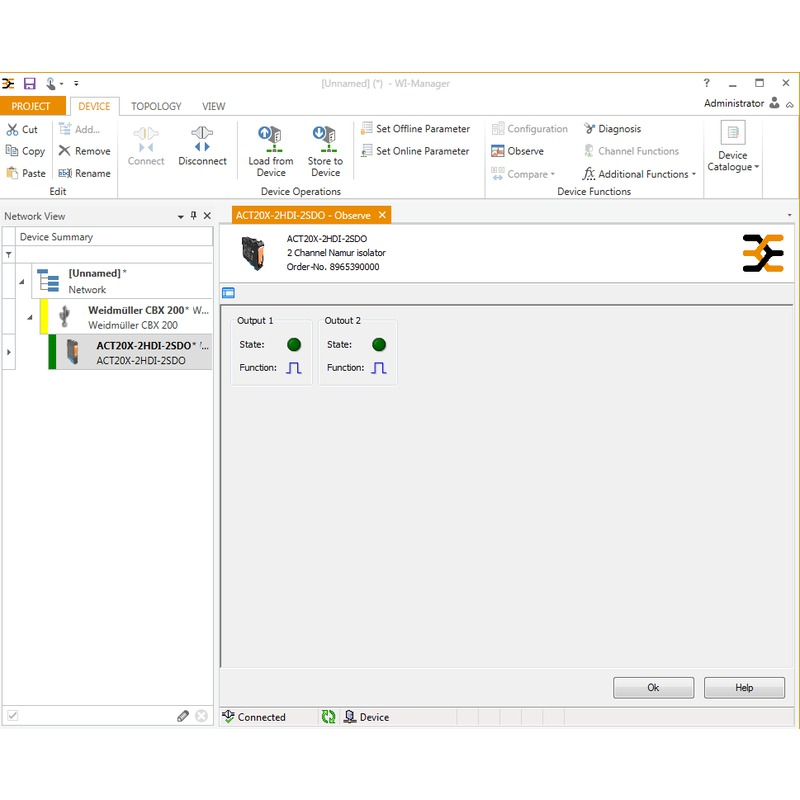Click the Connect plug icon
This screenshot has height=800, width=800.
(146, 140)
